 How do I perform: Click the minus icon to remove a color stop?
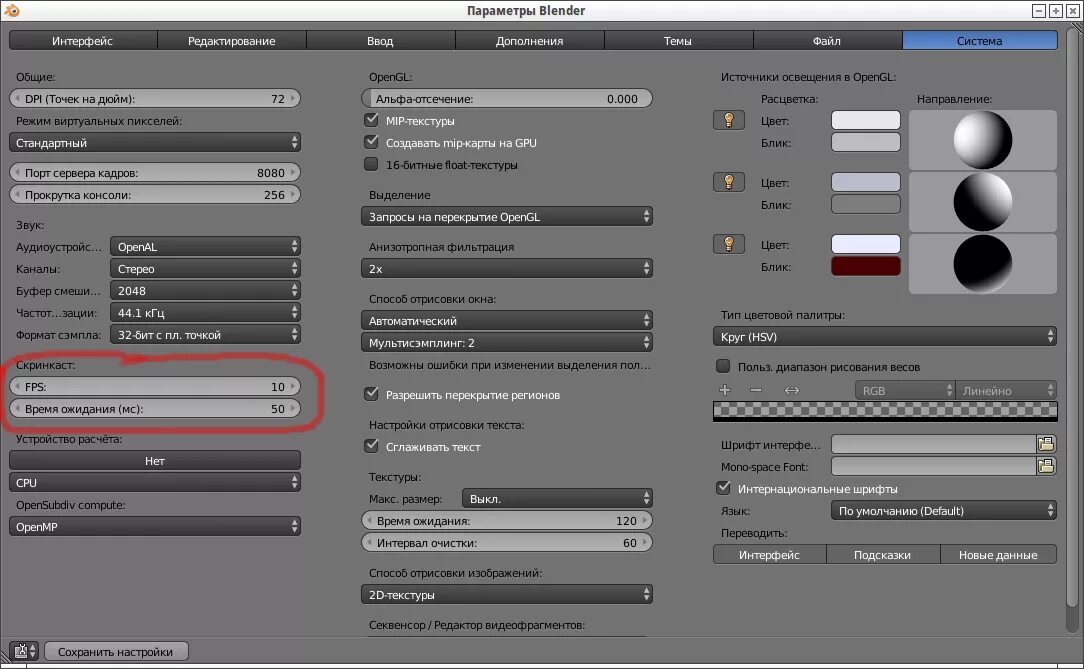click(x=756, y=390)
